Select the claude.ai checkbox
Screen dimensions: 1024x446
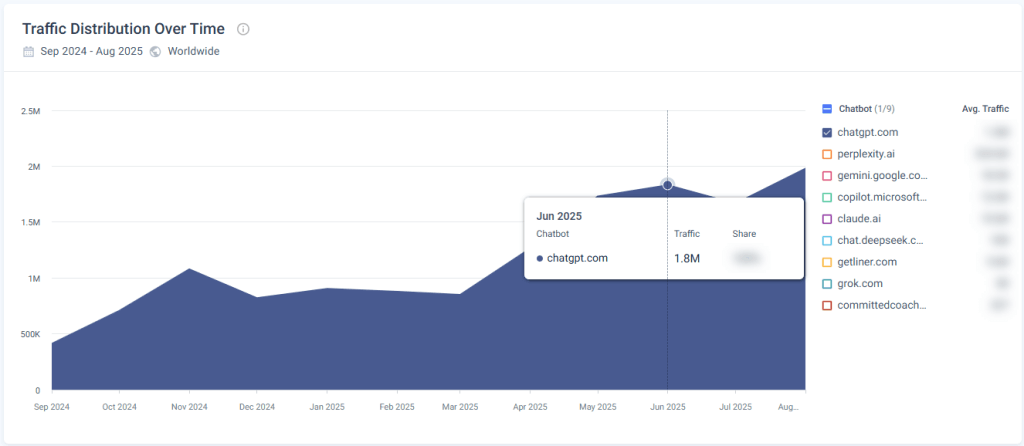click(827, 218)
